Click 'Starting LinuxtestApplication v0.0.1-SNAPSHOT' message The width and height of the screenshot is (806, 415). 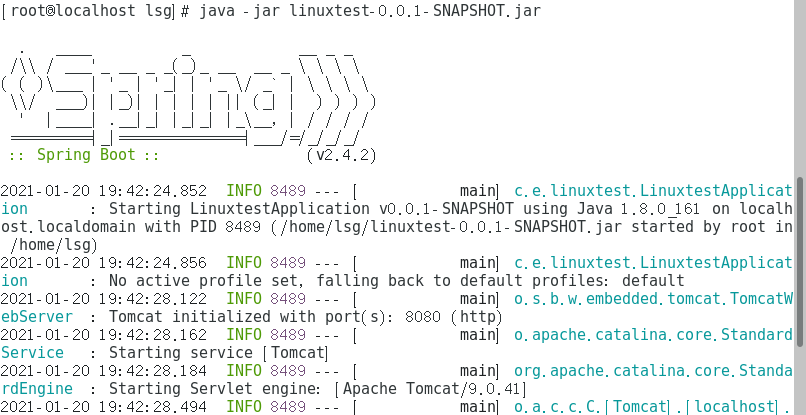pos(311,209)
